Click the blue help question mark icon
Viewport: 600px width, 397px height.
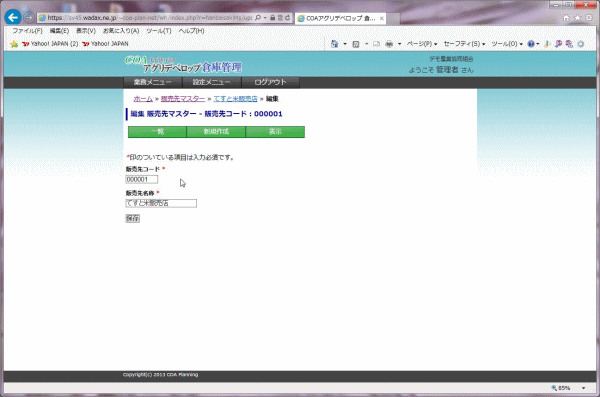click(531, 44)
